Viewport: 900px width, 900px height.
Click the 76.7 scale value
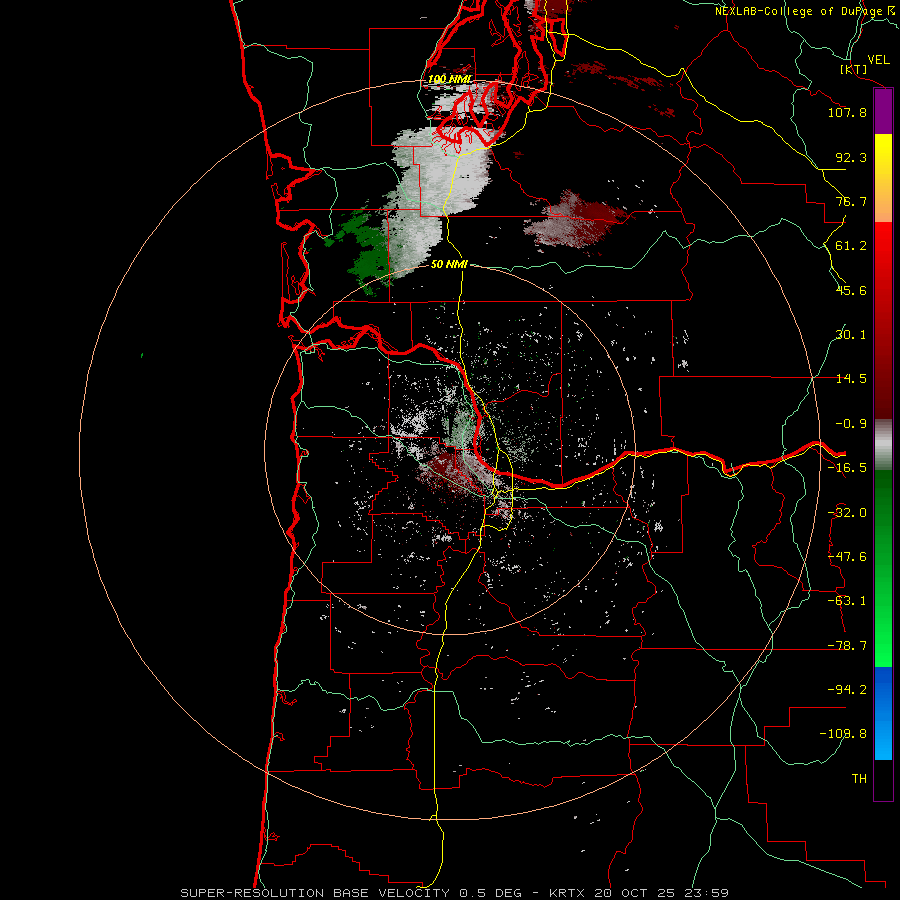pos(851,201)
